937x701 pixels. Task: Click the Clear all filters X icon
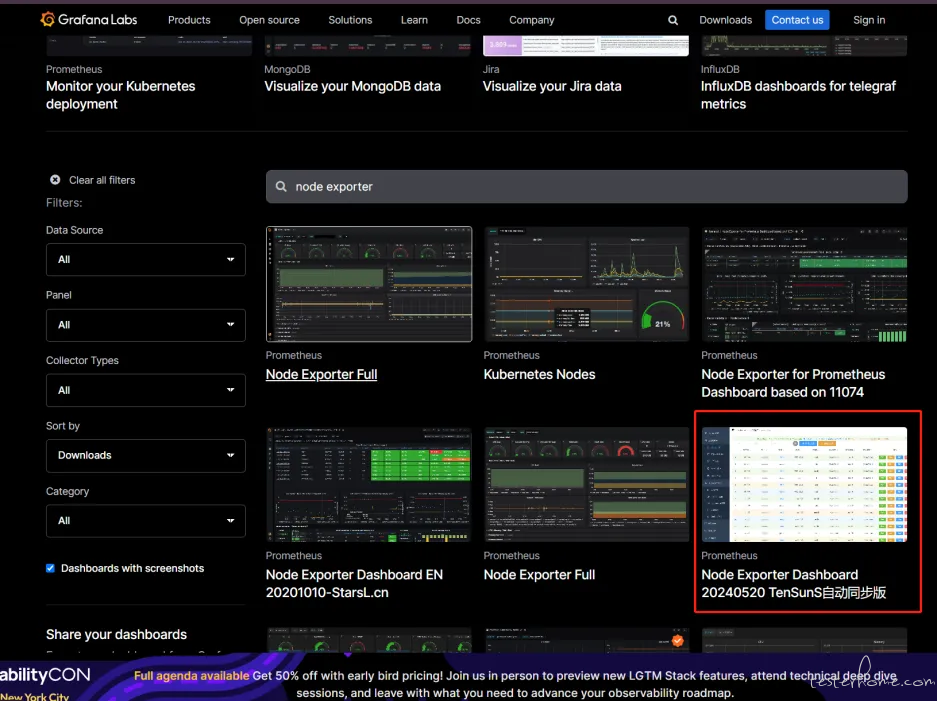(x=55, y=180)
